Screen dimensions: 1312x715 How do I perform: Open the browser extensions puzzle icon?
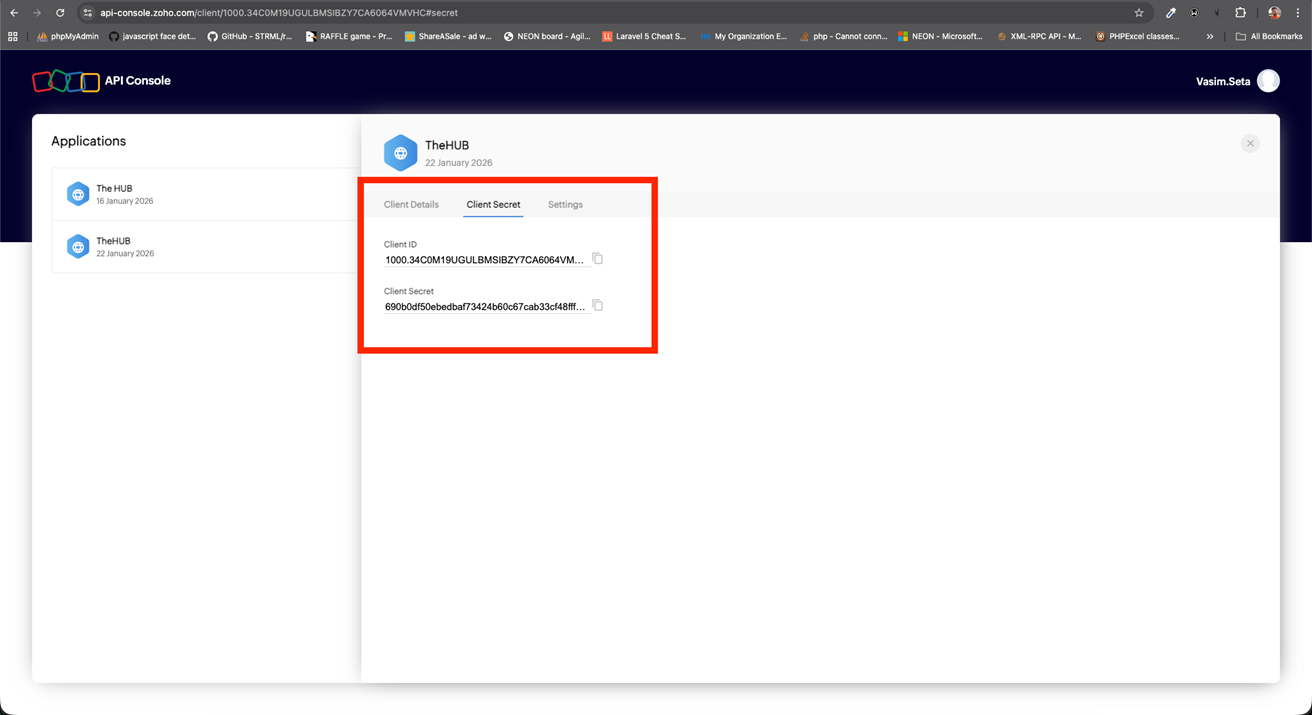(x=1240, y=13)
